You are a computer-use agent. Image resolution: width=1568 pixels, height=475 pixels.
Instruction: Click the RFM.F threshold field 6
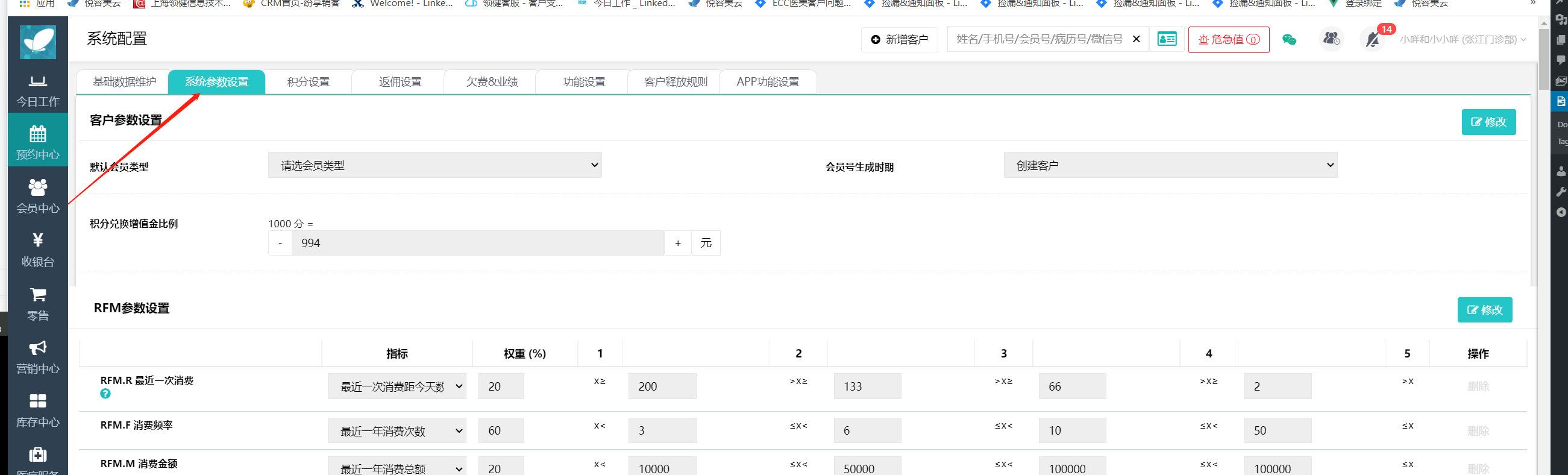867,430
